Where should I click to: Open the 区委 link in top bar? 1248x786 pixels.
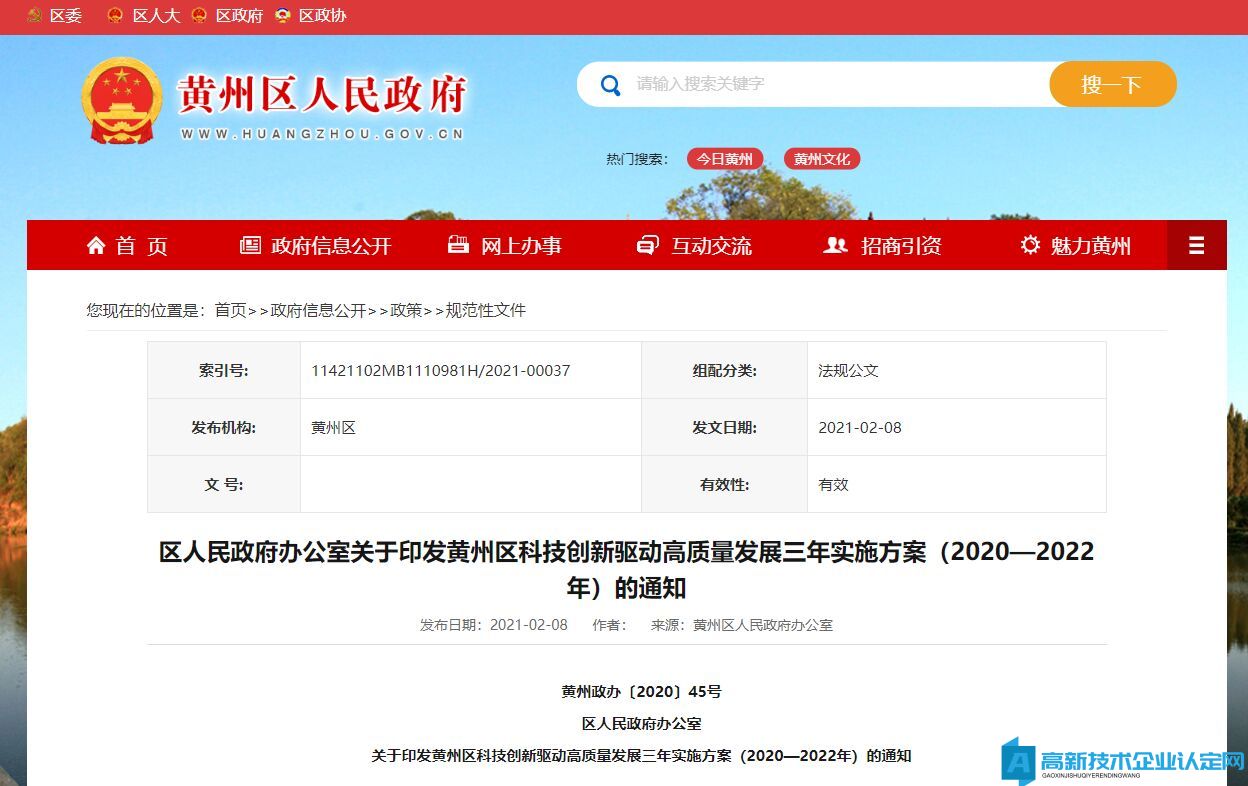(65, 16)
